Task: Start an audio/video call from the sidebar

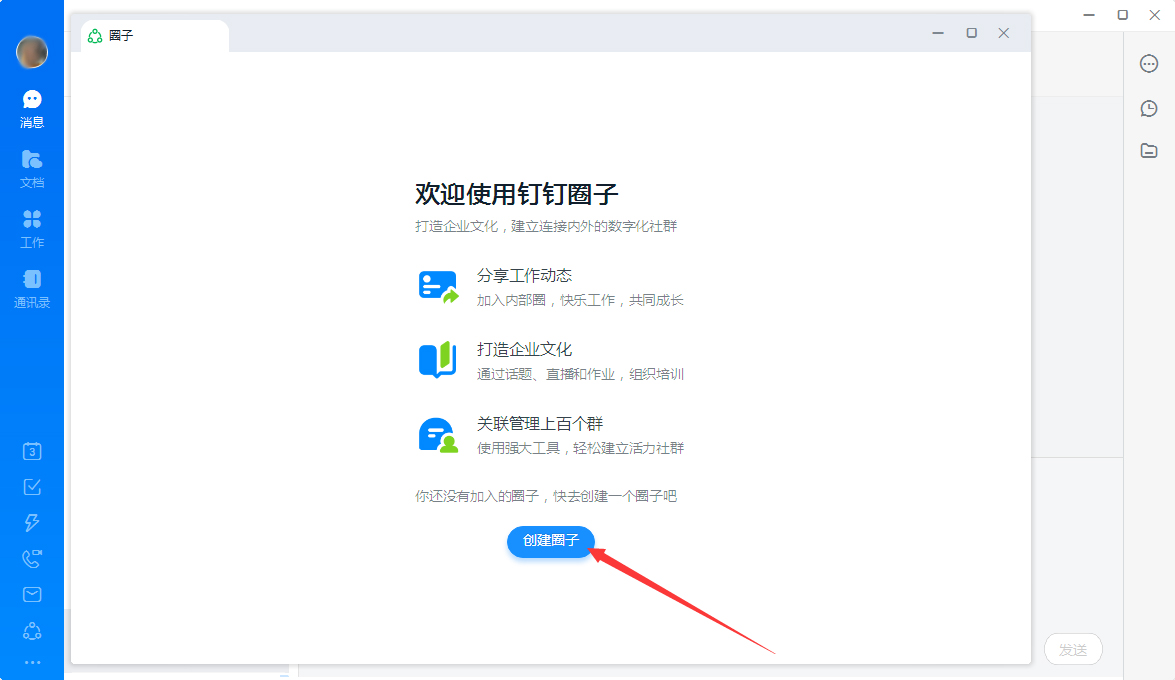Action: pyautogui.click(x=31, y=558)
